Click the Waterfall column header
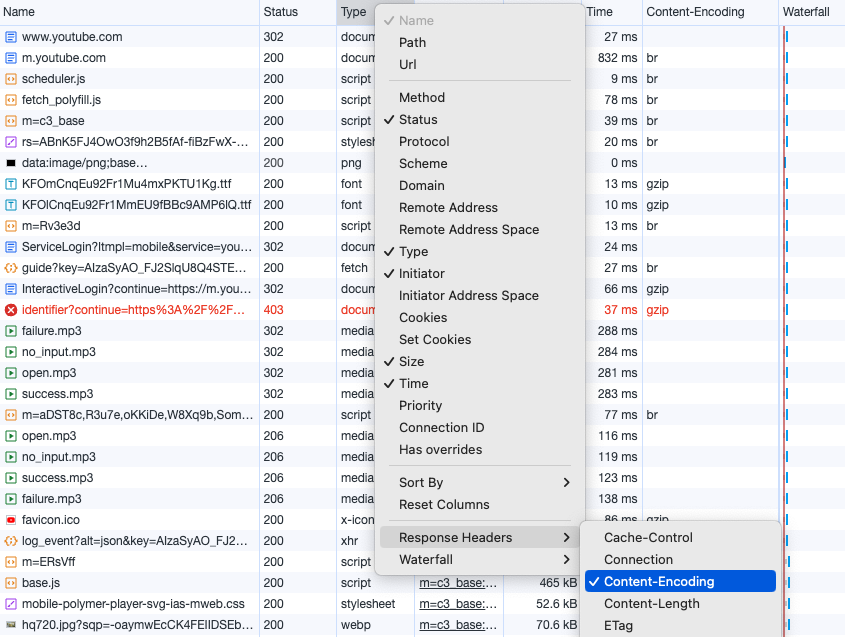This screenshot has width=845, height=637. 806,12
